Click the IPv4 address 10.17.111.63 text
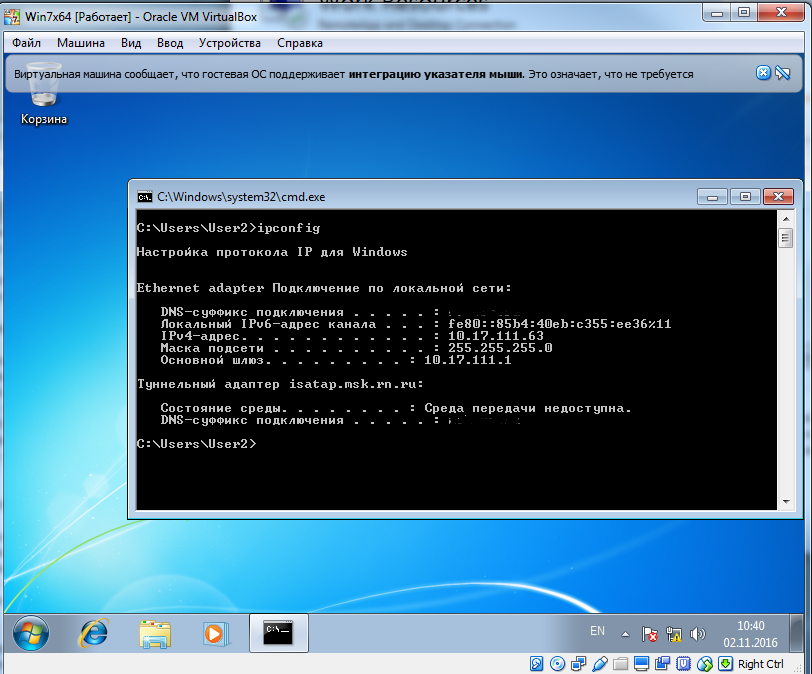 coord(496,336)
